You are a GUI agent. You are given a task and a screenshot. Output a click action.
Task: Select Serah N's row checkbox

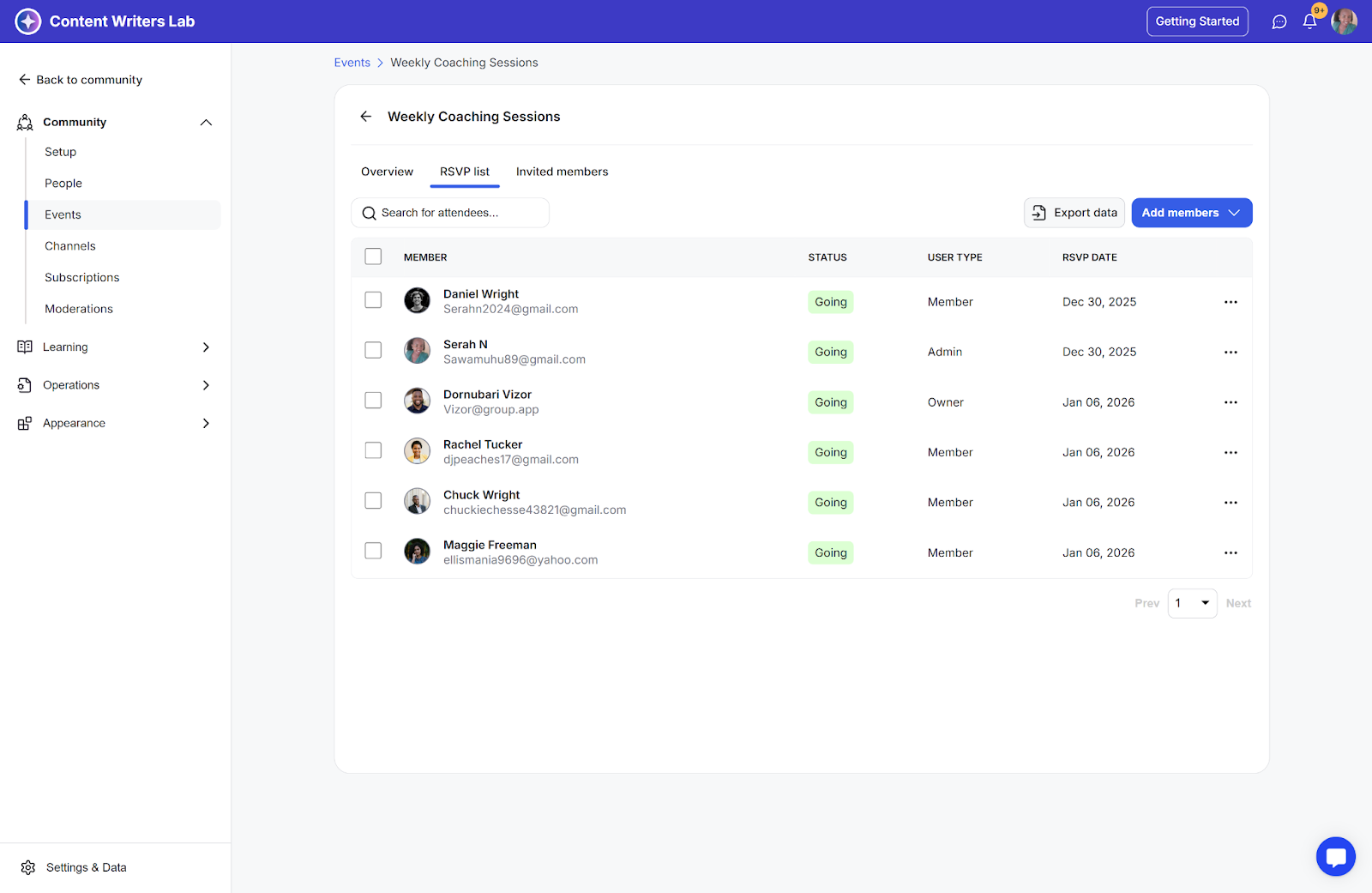point(373,350)
